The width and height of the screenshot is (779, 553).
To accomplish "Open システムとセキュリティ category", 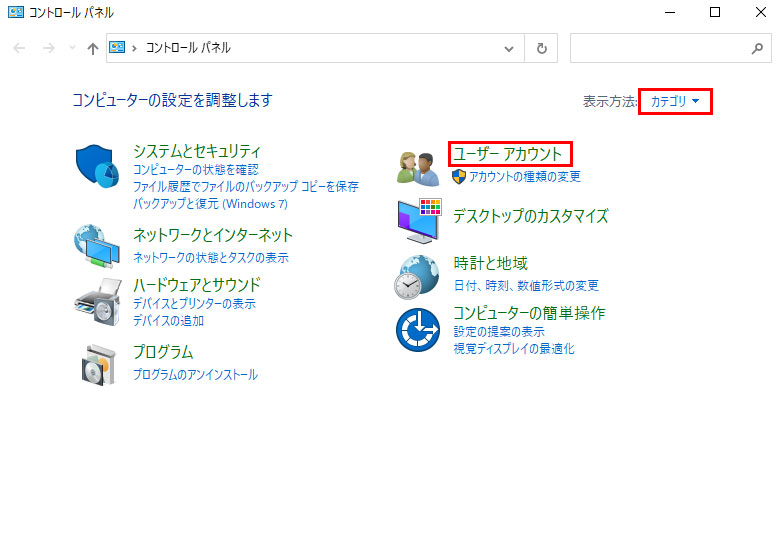I will (197, 151).
